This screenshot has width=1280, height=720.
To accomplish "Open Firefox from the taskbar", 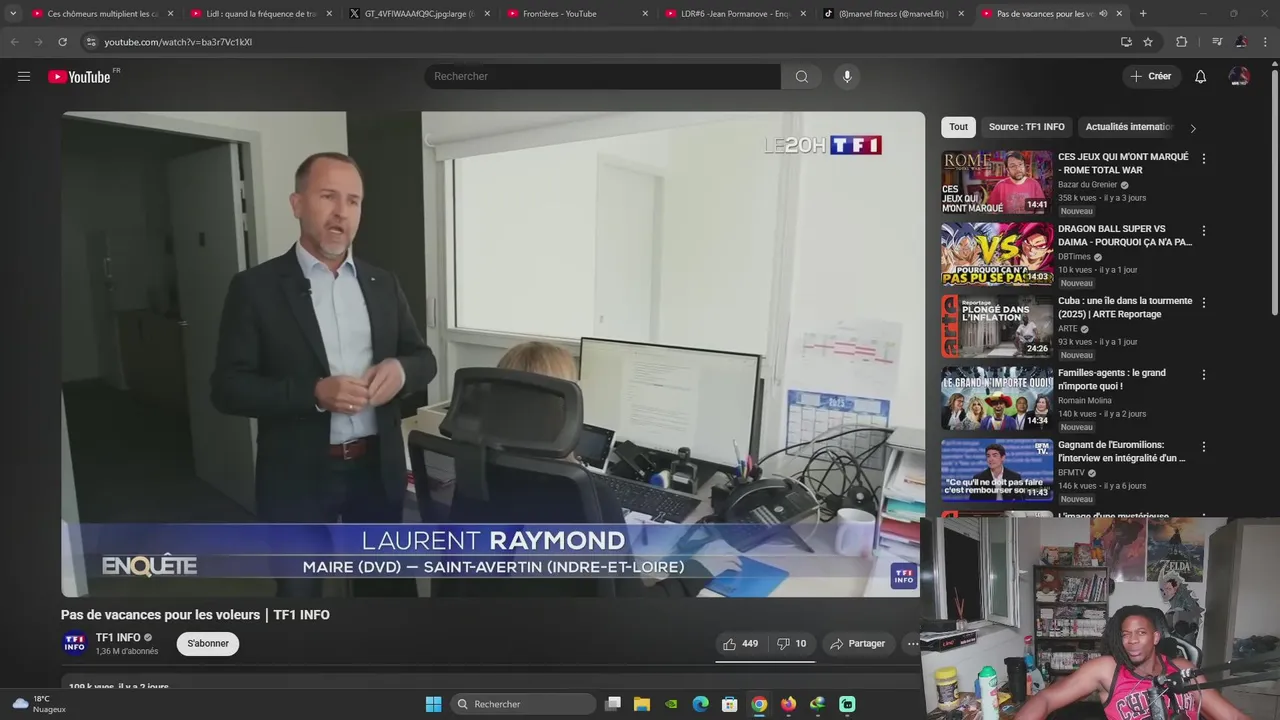I will pyautogui.click(x=788, y=704).
